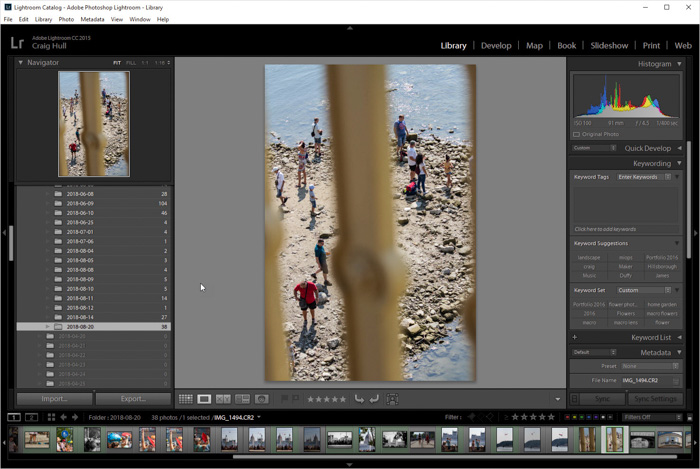The image size is (700, 469).
Task: Flag photo as a pick
Action: 284,399
